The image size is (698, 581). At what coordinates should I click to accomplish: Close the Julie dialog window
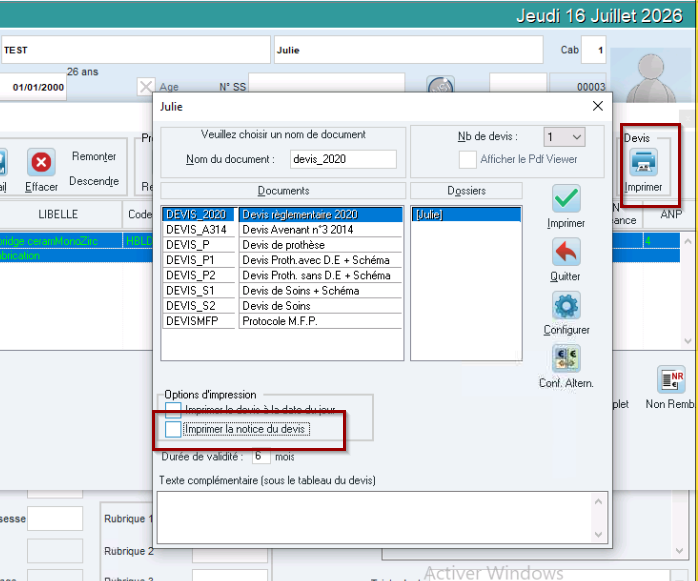tap(598, 106)
